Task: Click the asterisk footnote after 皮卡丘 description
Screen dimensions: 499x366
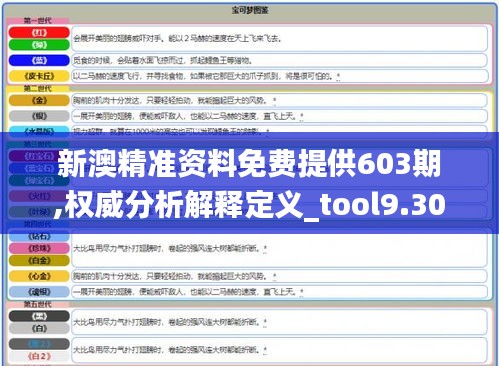Action: tap(338, 76)
